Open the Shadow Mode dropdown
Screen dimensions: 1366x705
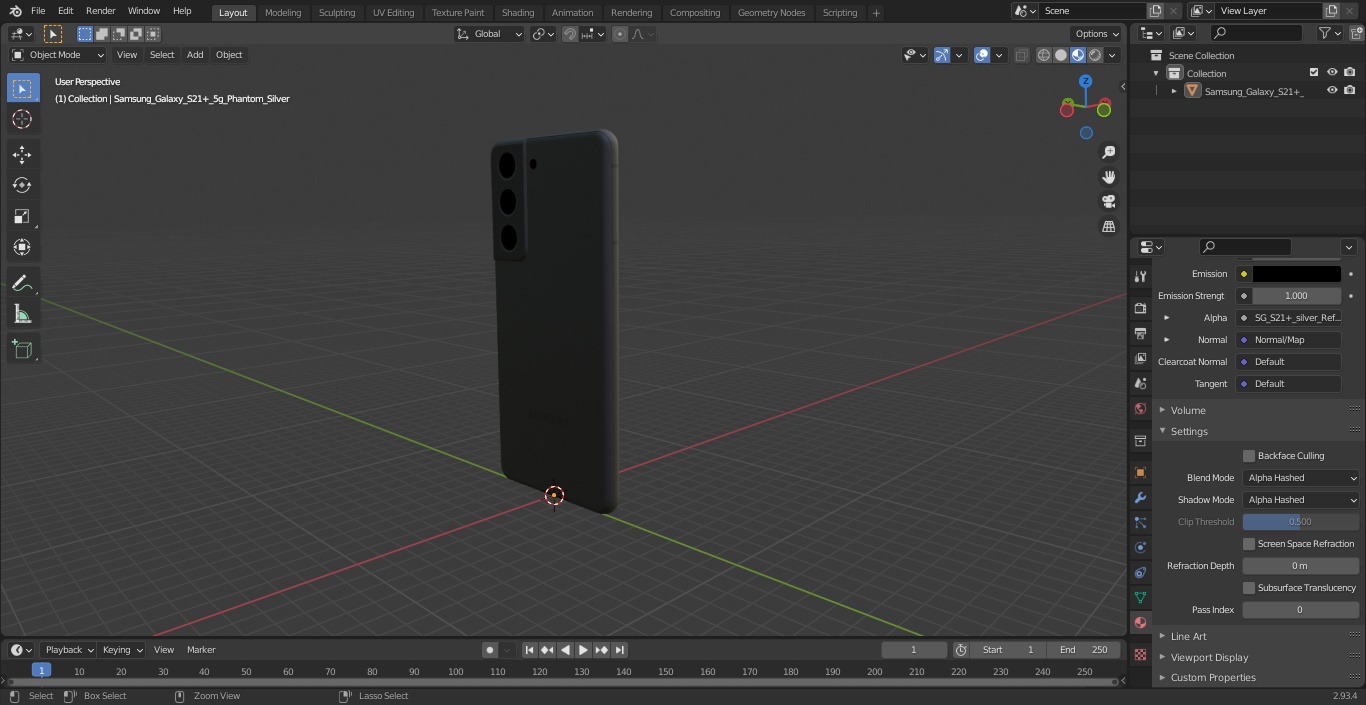coord(1301,500)
